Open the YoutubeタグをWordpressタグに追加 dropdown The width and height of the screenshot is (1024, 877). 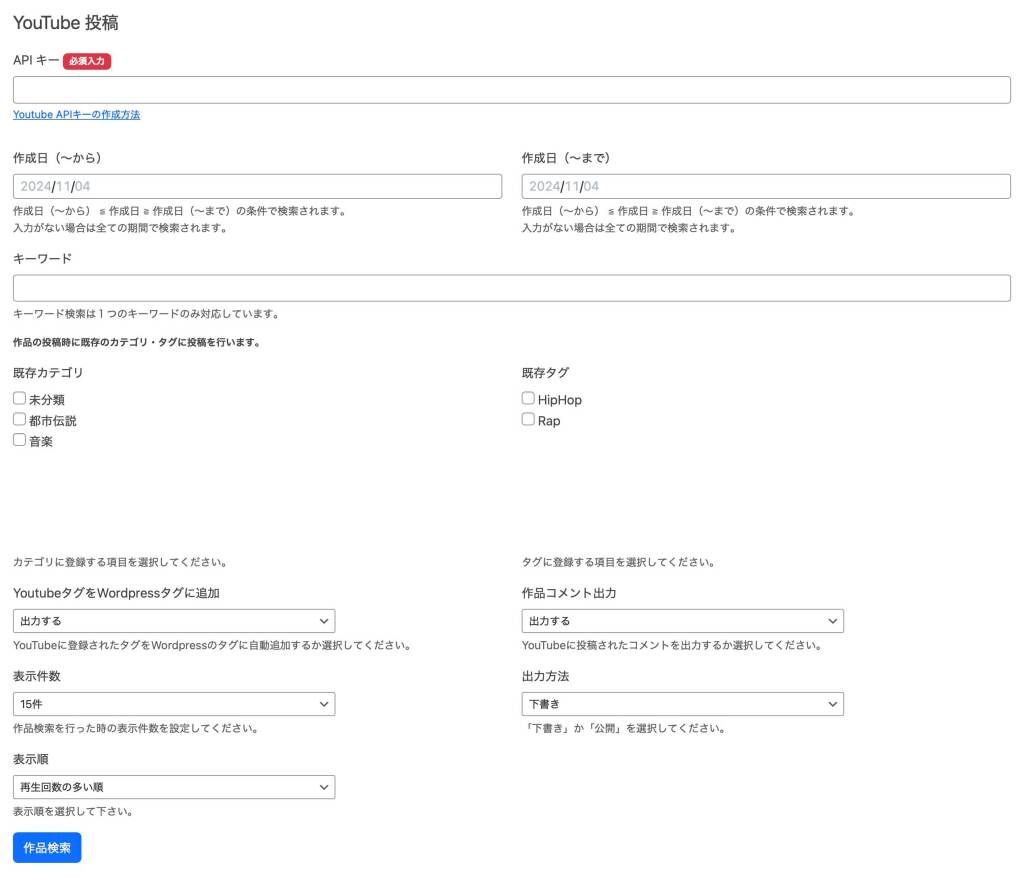[x=174, y=621]
